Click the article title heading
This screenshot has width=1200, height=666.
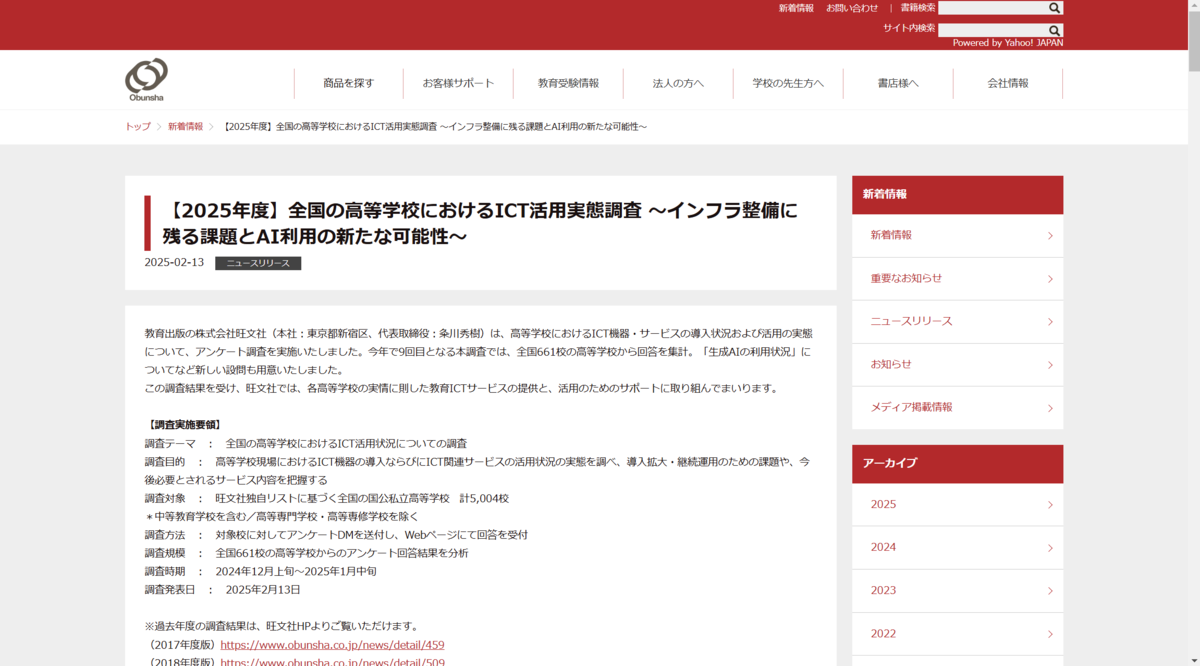tap(480, 223)
